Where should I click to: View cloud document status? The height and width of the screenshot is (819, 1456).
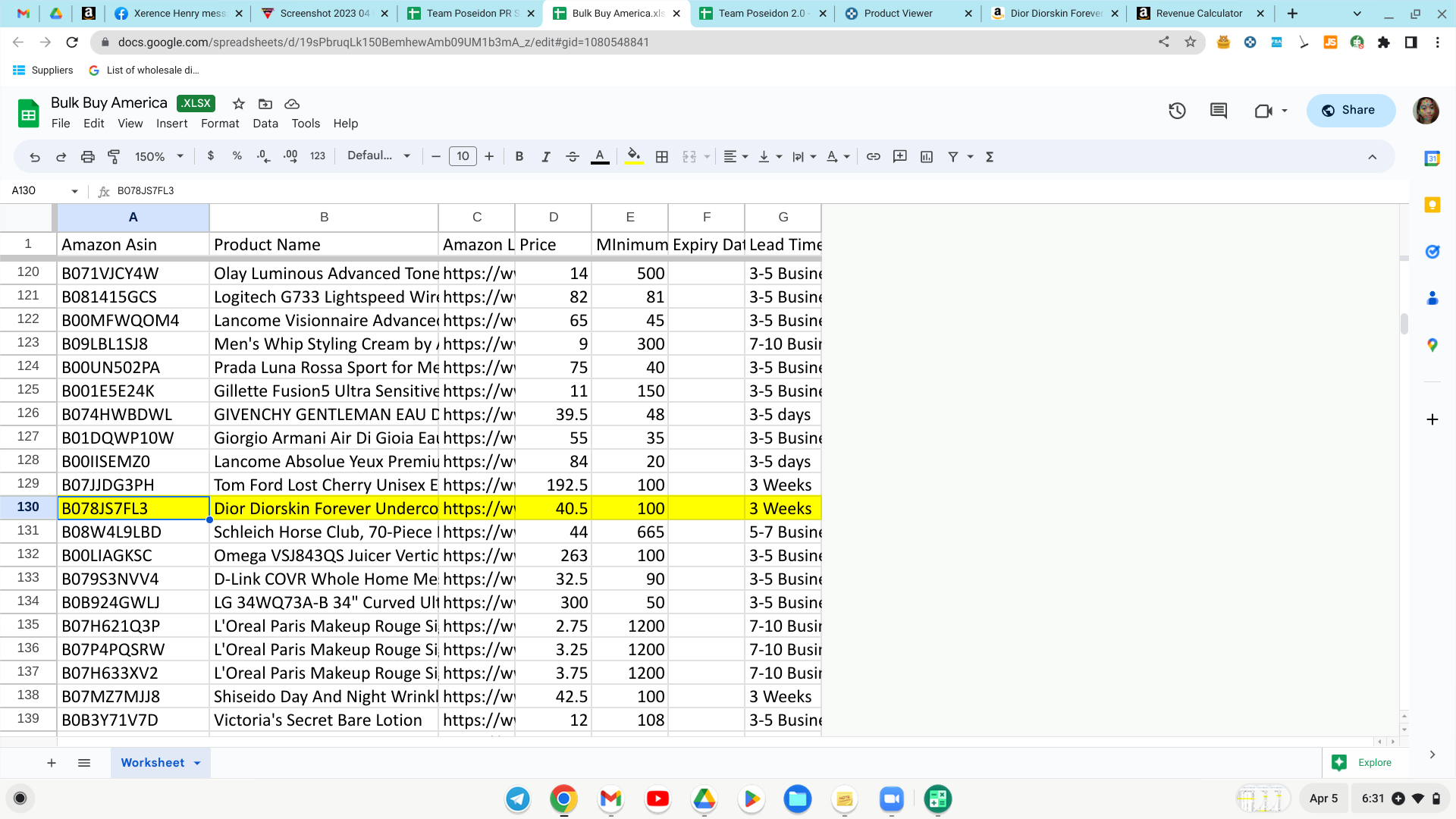click(x=292, y=104)
